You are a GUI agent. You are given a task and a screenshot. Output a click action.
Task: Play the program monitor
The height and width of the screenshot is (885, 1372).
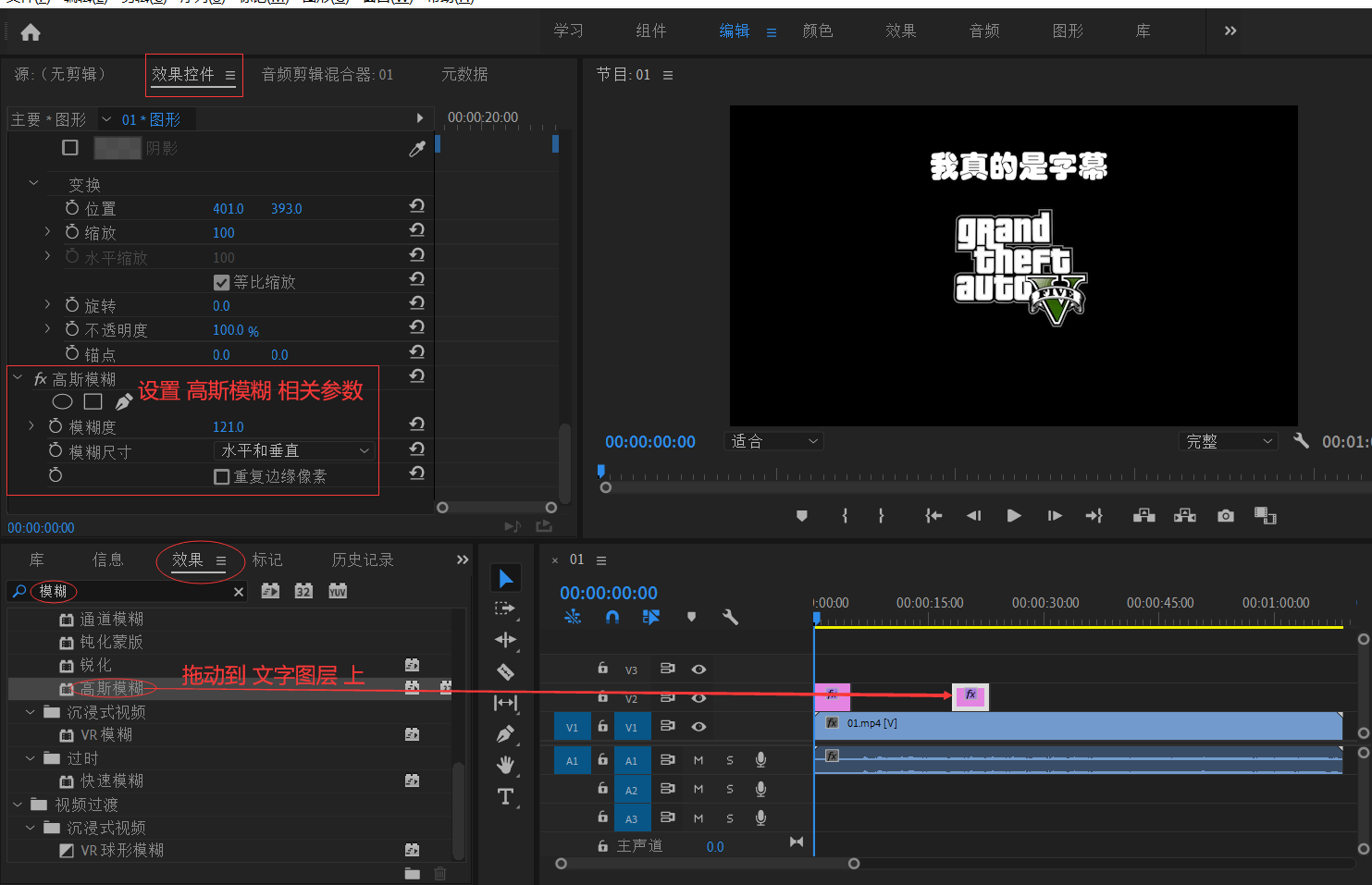pos(1014,516)
